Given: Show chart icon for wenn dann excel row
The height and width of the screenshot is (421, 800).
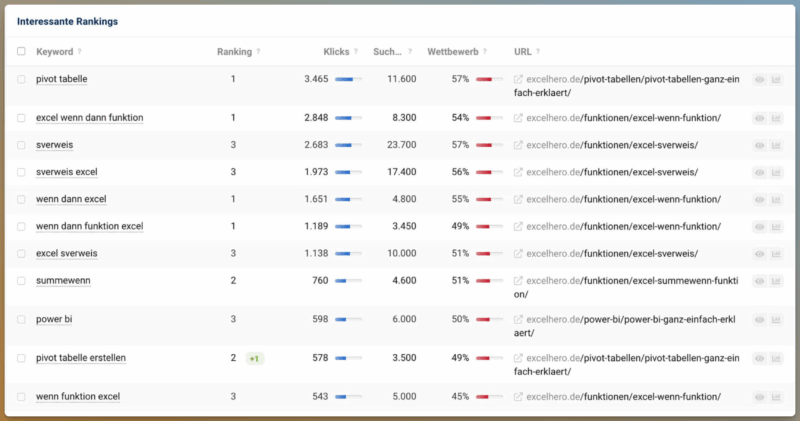Looking at the screenshot, I should (776, 200).
